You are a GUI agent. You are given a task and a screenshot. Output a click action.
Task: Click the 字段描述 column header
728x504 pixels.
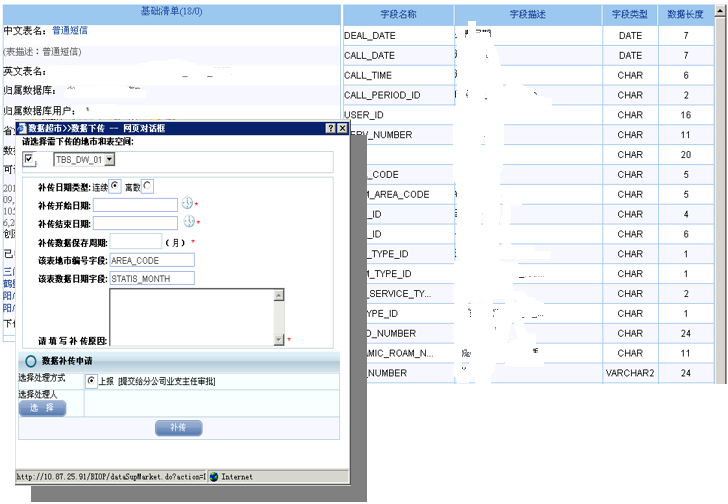(x=528, y=14)
